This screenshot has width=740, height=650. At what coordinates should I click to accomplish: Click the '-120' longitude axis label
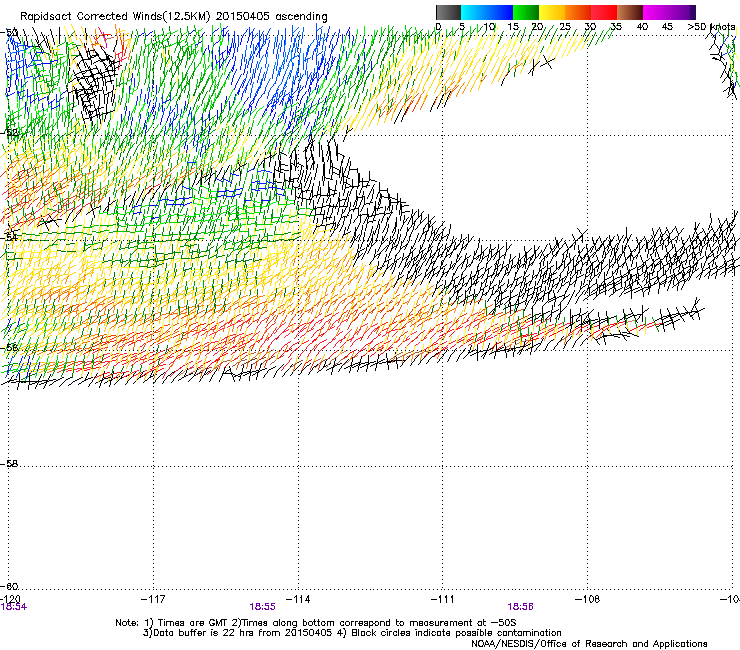click(x=10, y=599)
